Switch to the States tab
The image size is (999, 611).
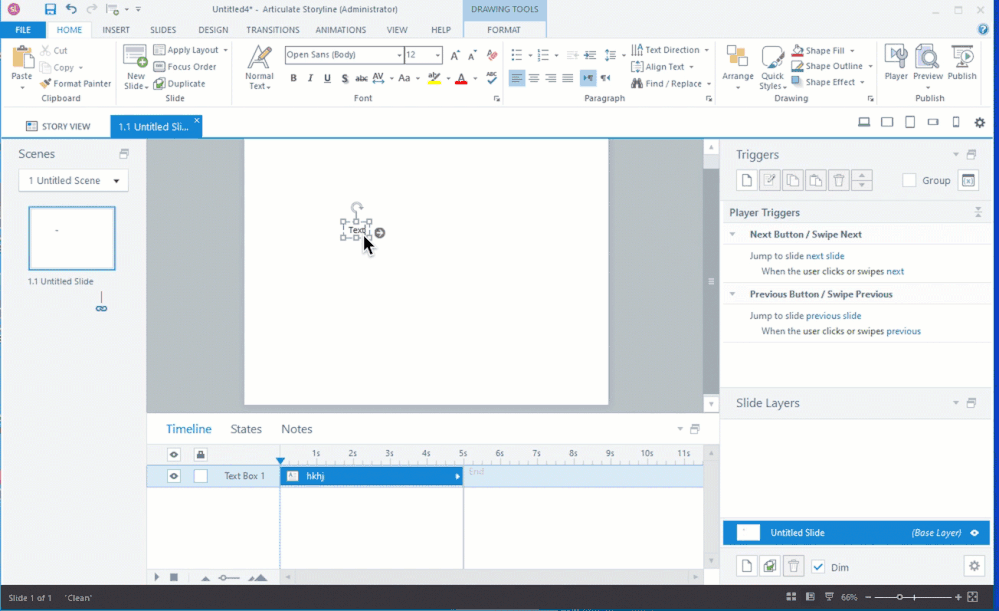(x=246, y=429)
